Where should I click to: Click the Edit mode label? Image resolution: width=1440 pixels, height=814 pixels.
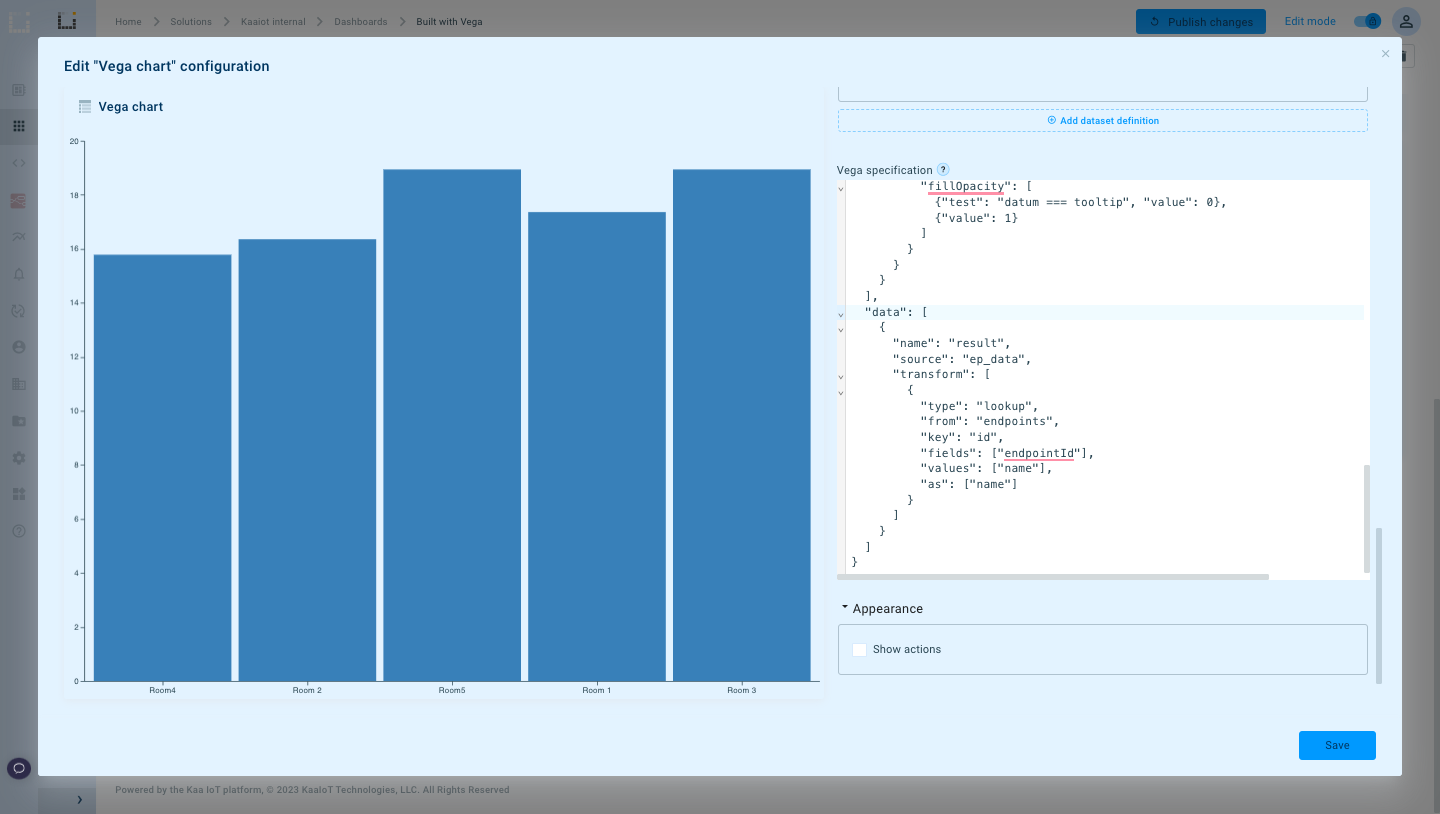[1310, 21]
